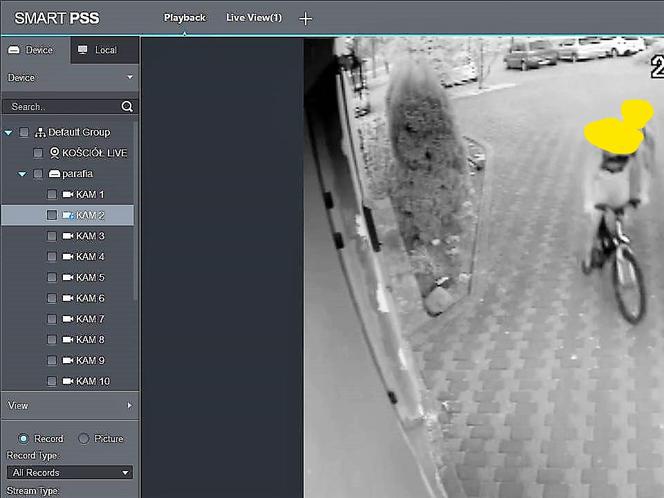This screenshot has width=664, height=498.
Task: Select the KAM 1 label
Action: point(90,194)
